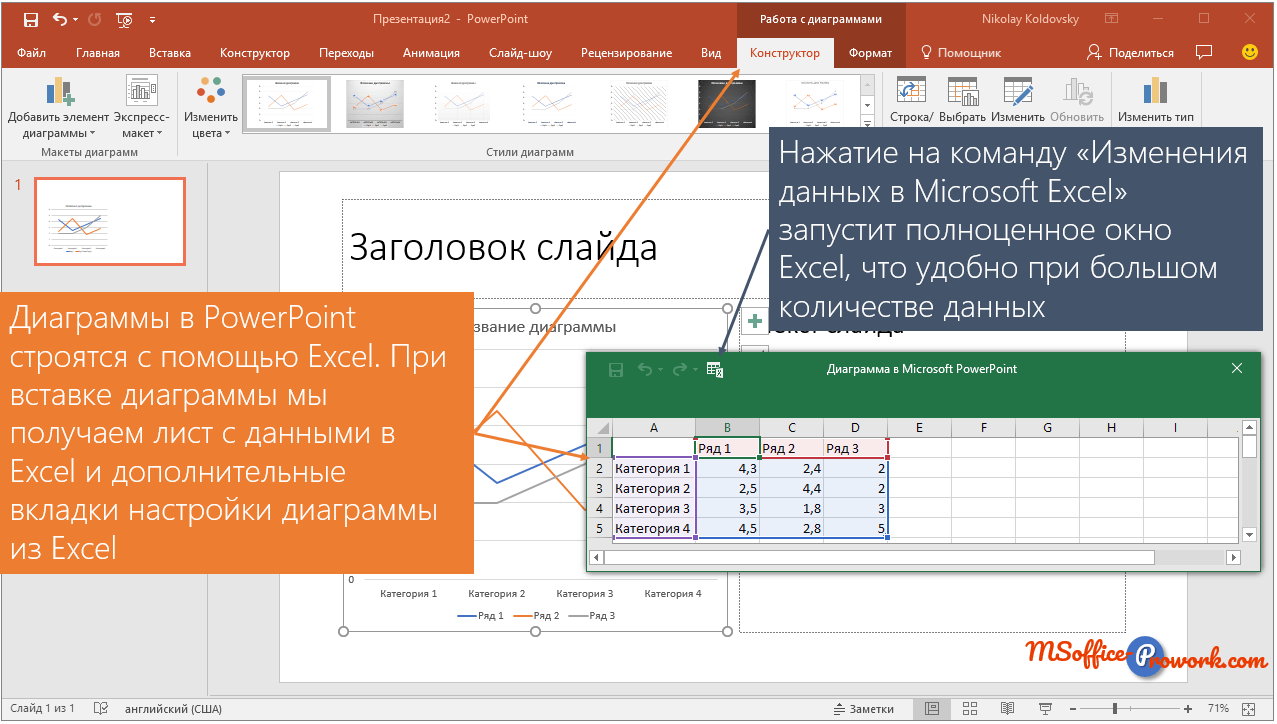Click 'Строка/столбец' switch data icon

910,100
